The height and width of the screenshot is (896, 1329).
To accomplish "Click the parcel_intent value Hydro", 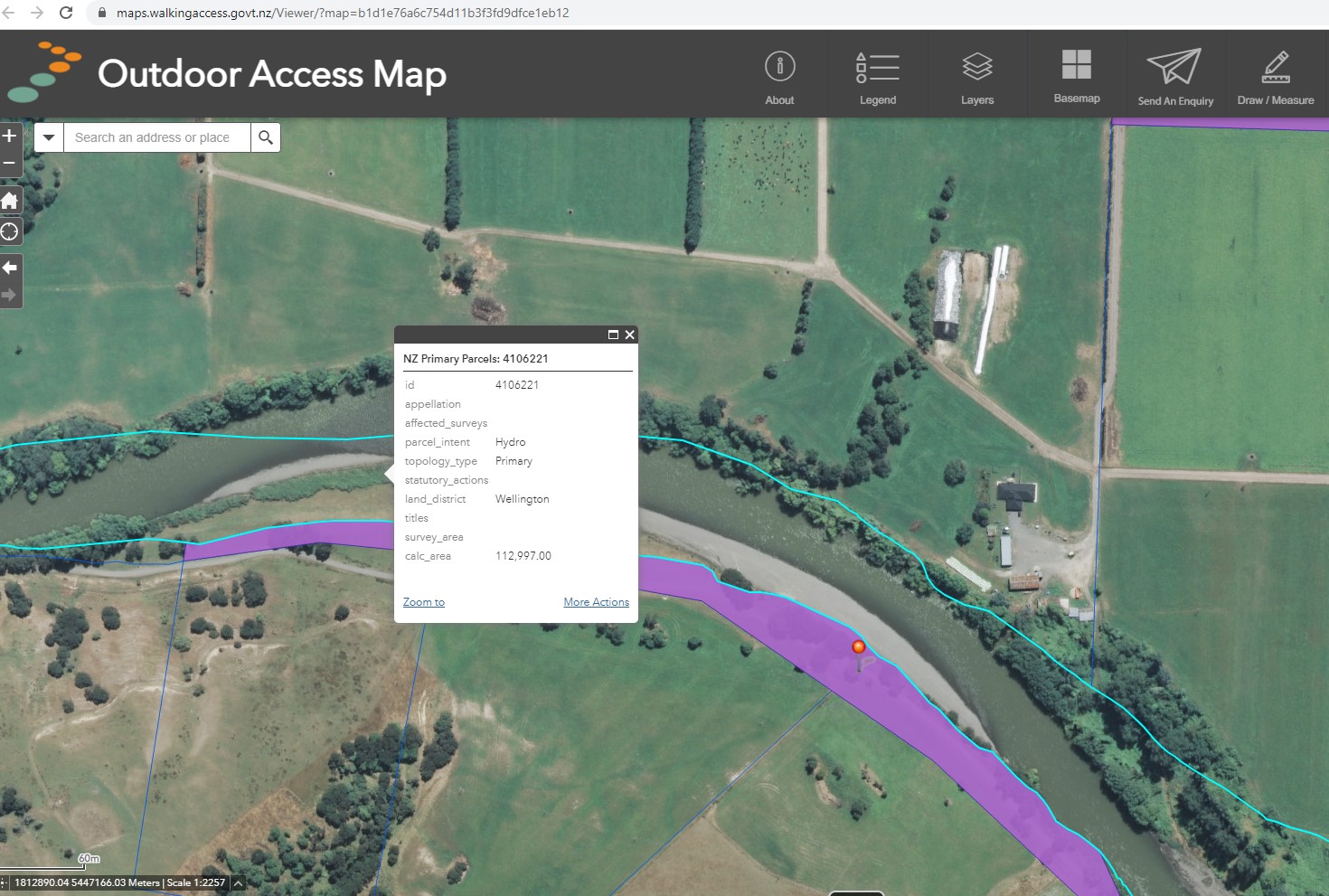I will pyautogui.click(x=511, y=442).
